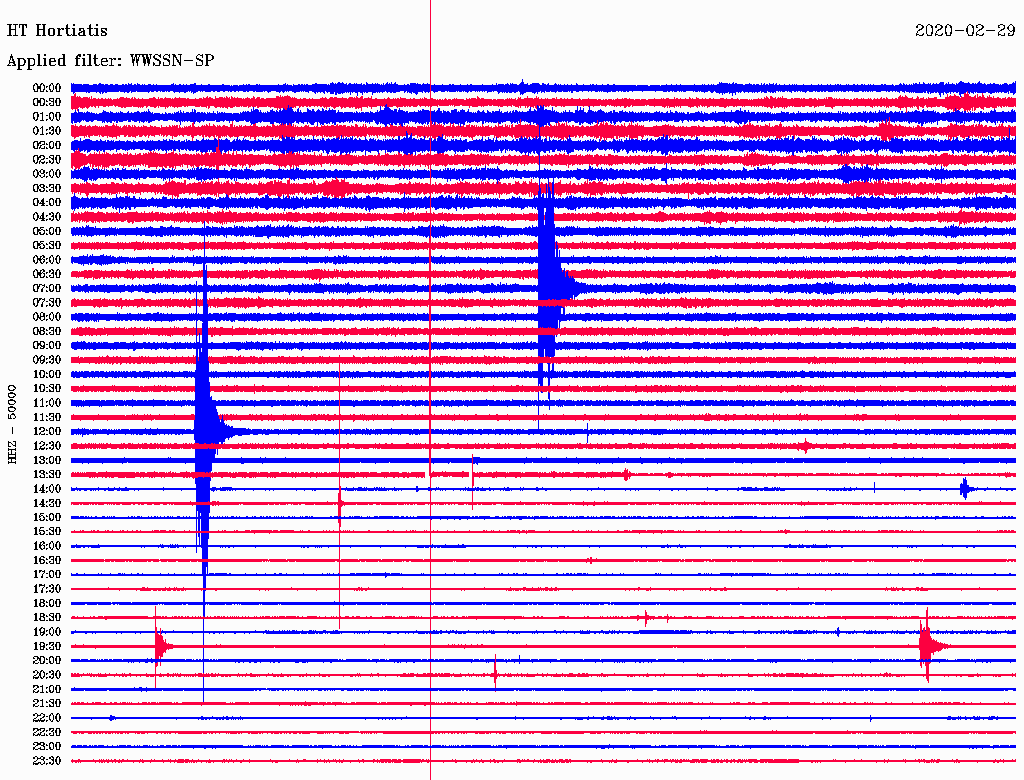Click the small blue event on 14:00 trace
Screen dimensions: 1024x780
click(x=966, y=489)
